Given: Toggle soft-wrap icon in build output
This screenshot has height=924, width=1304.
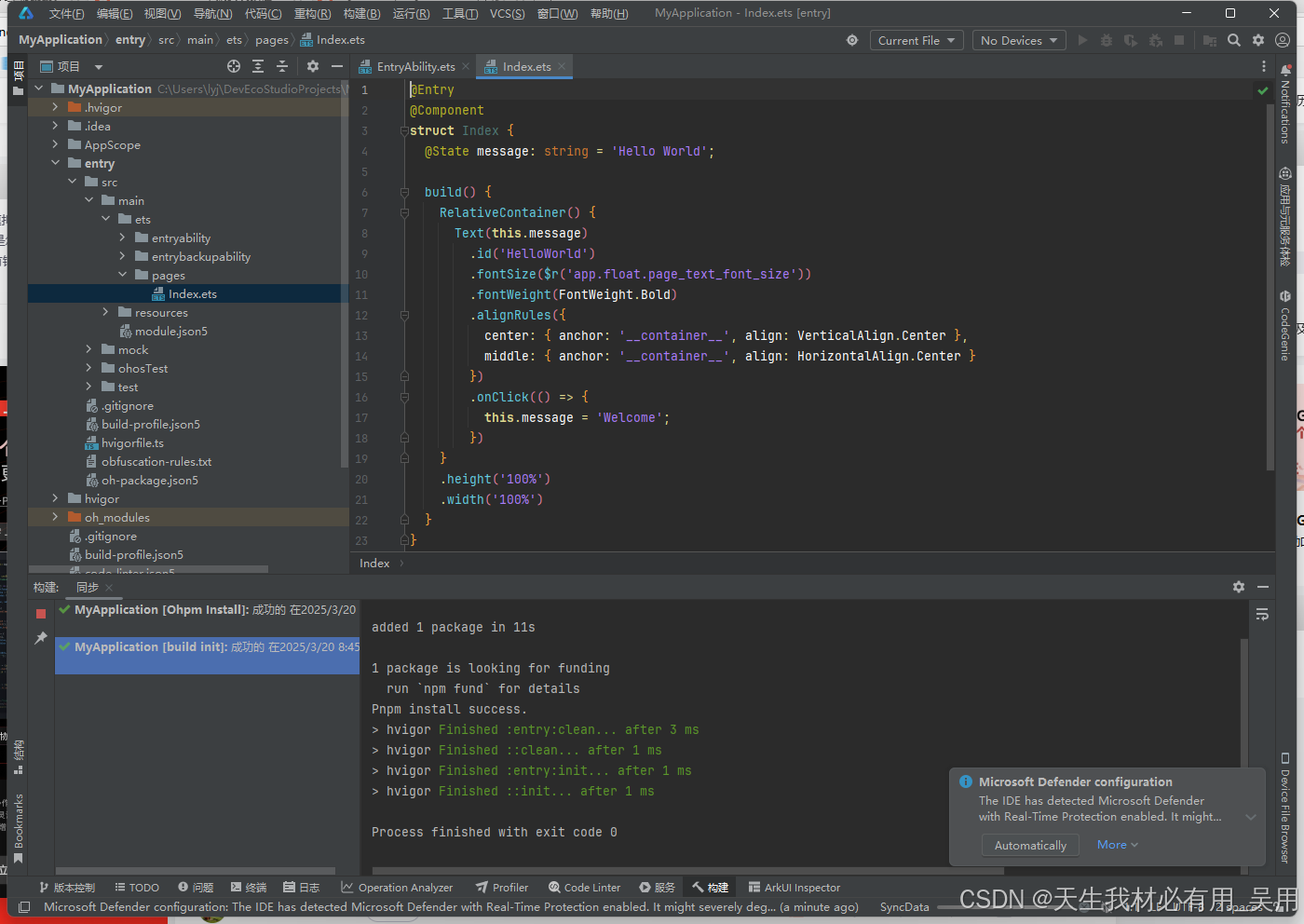Looking at the screenshot, I should pyautogui.click(x=1262, y=615).
